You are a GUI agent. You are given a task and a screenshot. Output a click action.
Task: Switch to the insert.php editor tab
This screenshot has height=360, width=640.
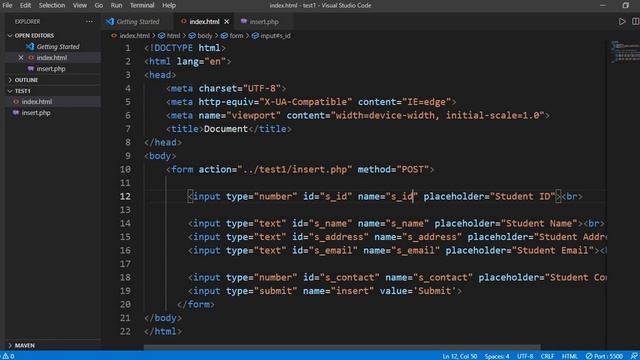264,22
